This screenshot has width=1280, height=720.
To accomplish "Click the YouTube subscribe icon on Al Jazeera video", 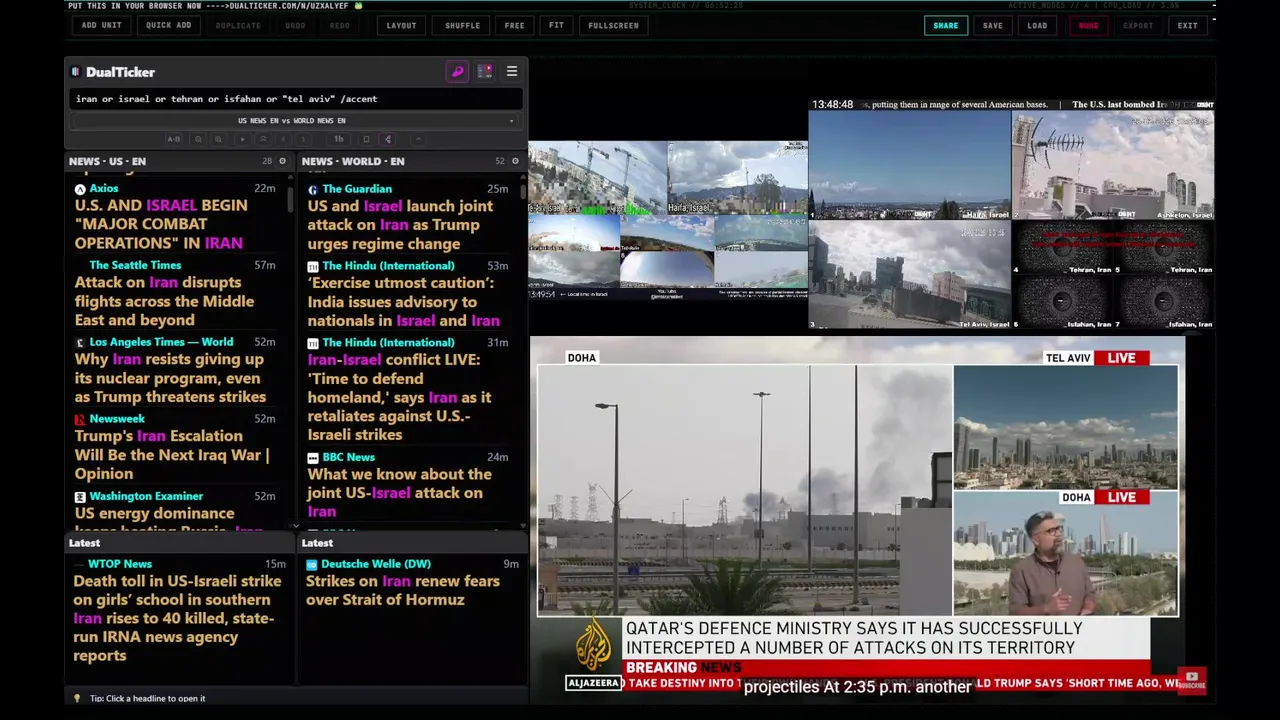I will tap(1192, 680).
